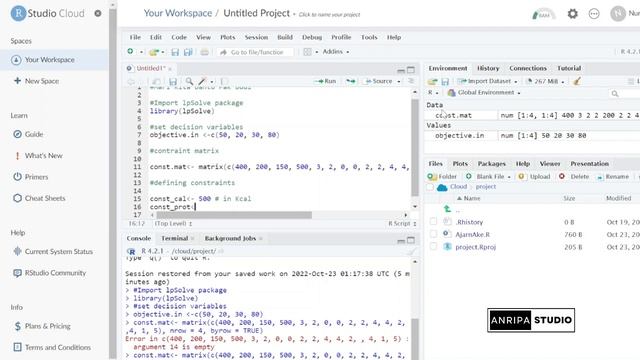Expand the Blank File dropdown
Image resolution: width=640 pixels, height=360 pixels.
tap(509, 177)
